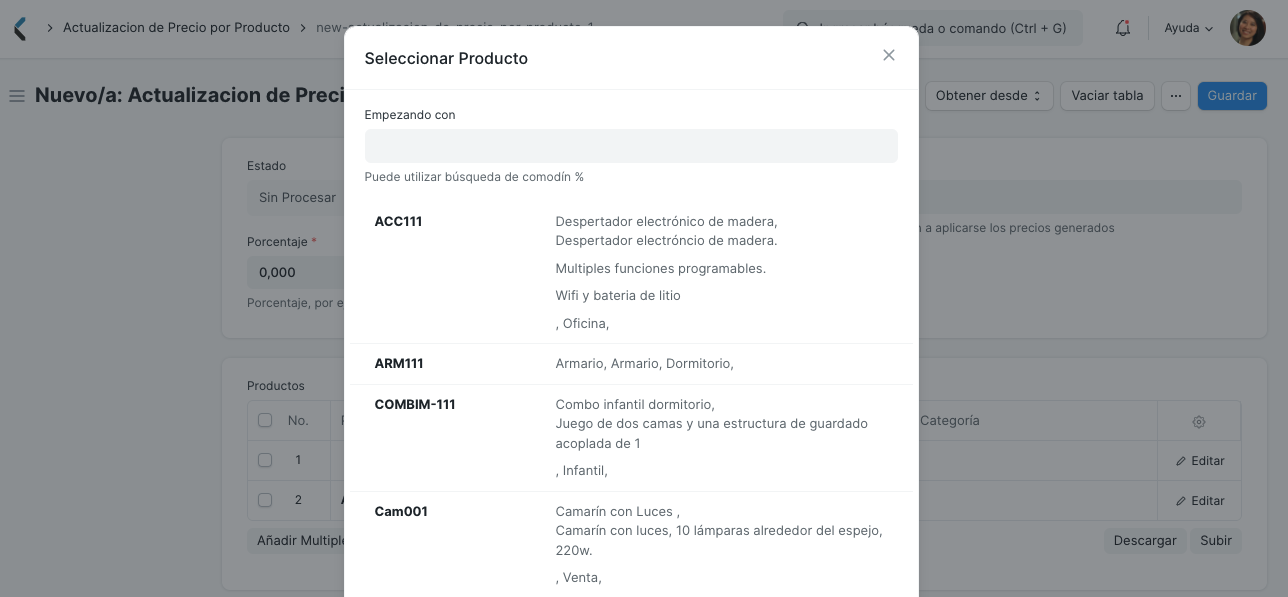This screenshot has width=1288, height=597.
Task: Check the select-all checkbox in the Productos table
Action: [265, 420]
